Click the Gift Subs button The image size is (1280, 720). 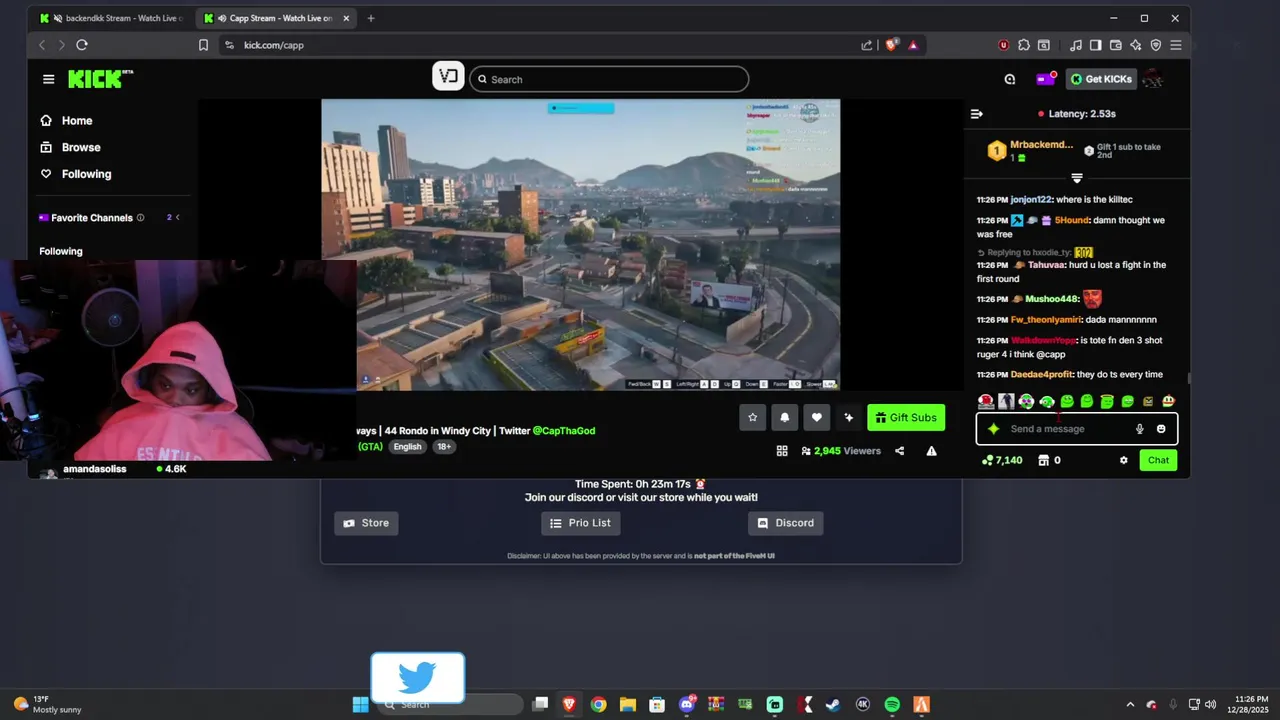click(906, 417)
